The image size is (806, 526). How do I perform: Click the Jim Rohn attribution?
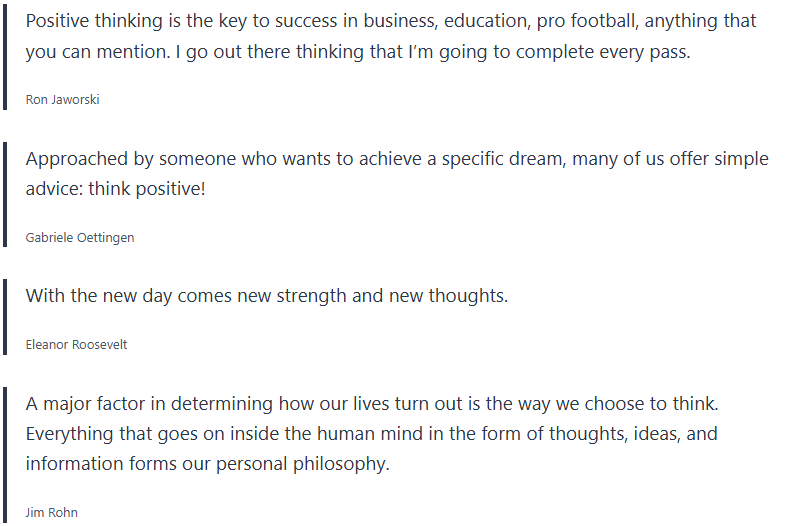(51, 512)
